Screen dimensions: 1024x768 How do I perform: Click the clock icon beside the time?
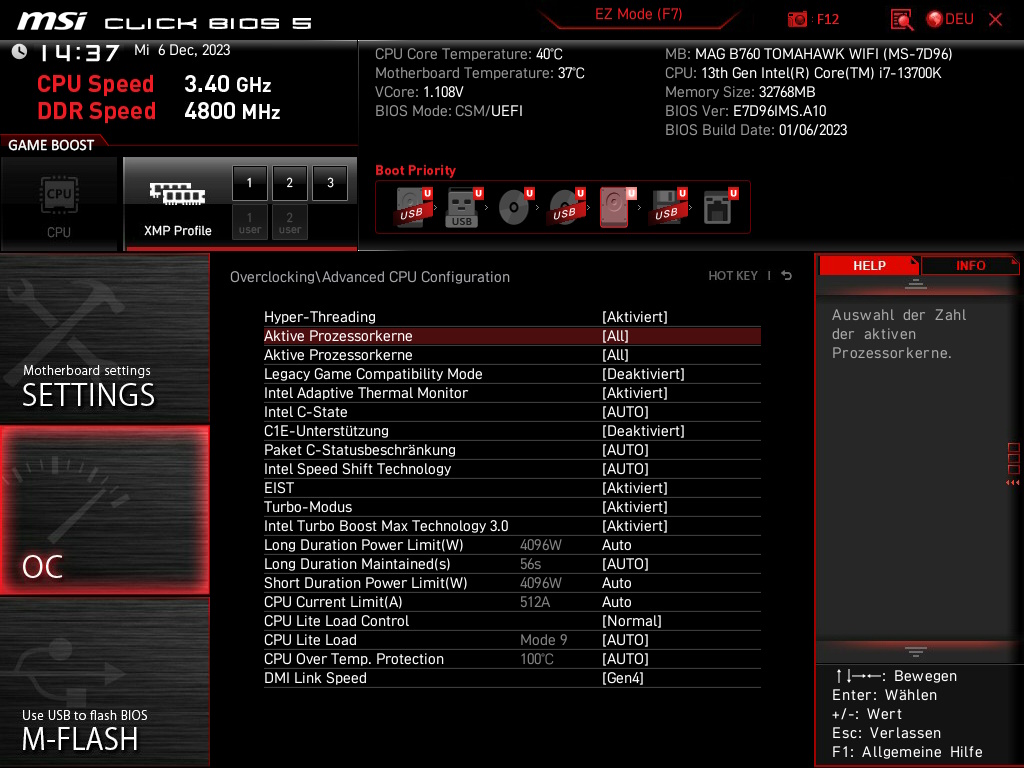(20, 52)
